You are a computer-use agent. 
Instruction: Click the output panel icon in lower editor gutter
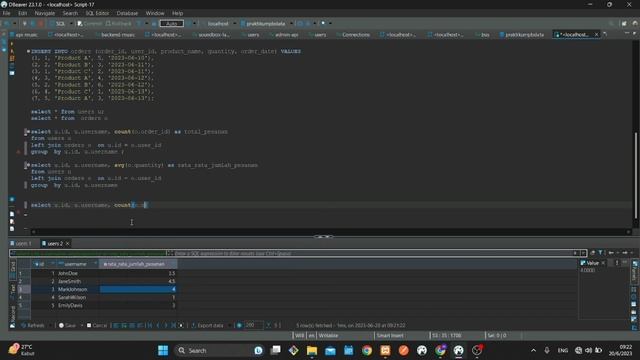click(x=12, y=214)
